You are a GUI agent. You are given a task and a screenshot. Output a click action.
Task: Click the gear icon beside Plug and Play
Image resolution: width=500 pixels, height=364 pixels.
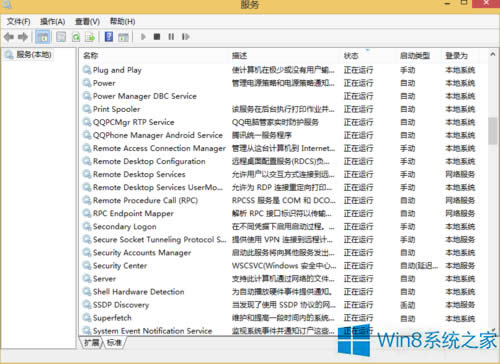(87, 70)
